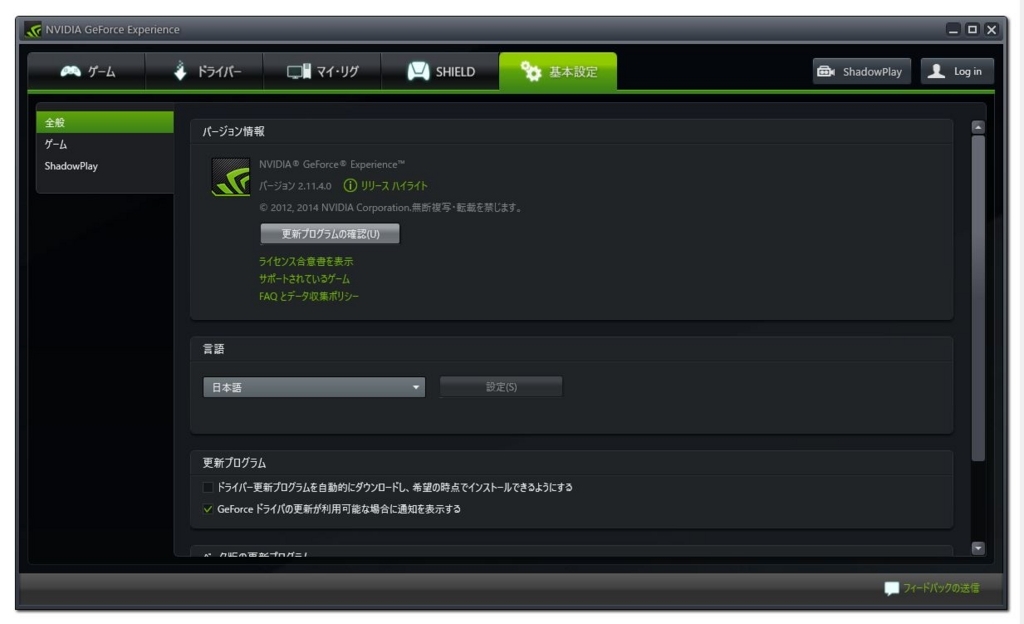Open the 日本語 language dropdown
The width and height of the screenshot is (1024, 624).
click(x=314, y=387)
